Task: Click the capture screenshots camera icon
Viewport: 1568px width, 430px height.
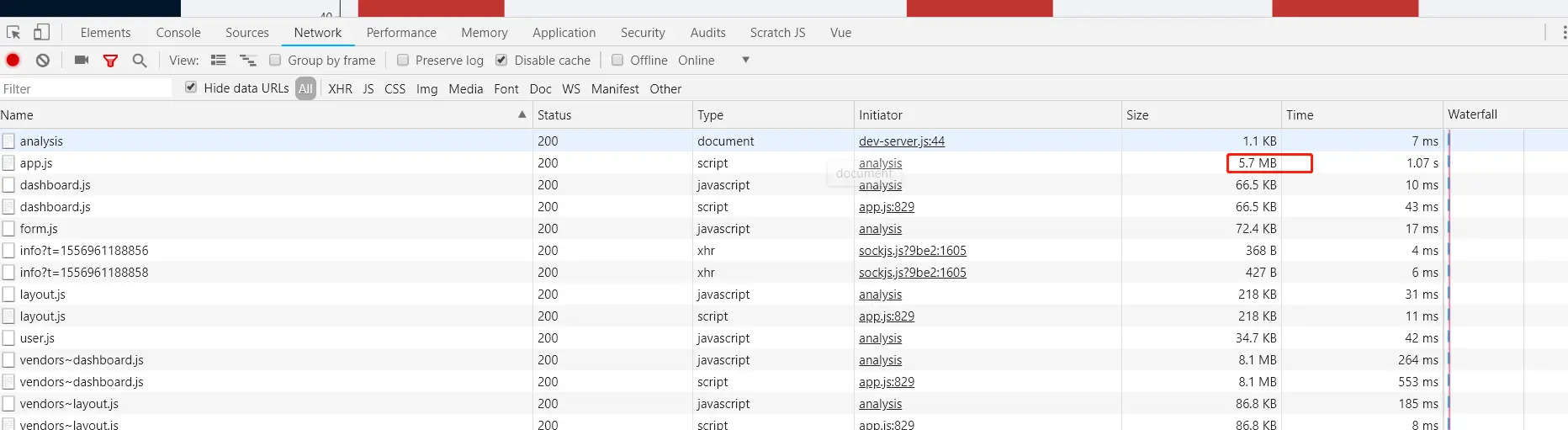Action: 82,60
